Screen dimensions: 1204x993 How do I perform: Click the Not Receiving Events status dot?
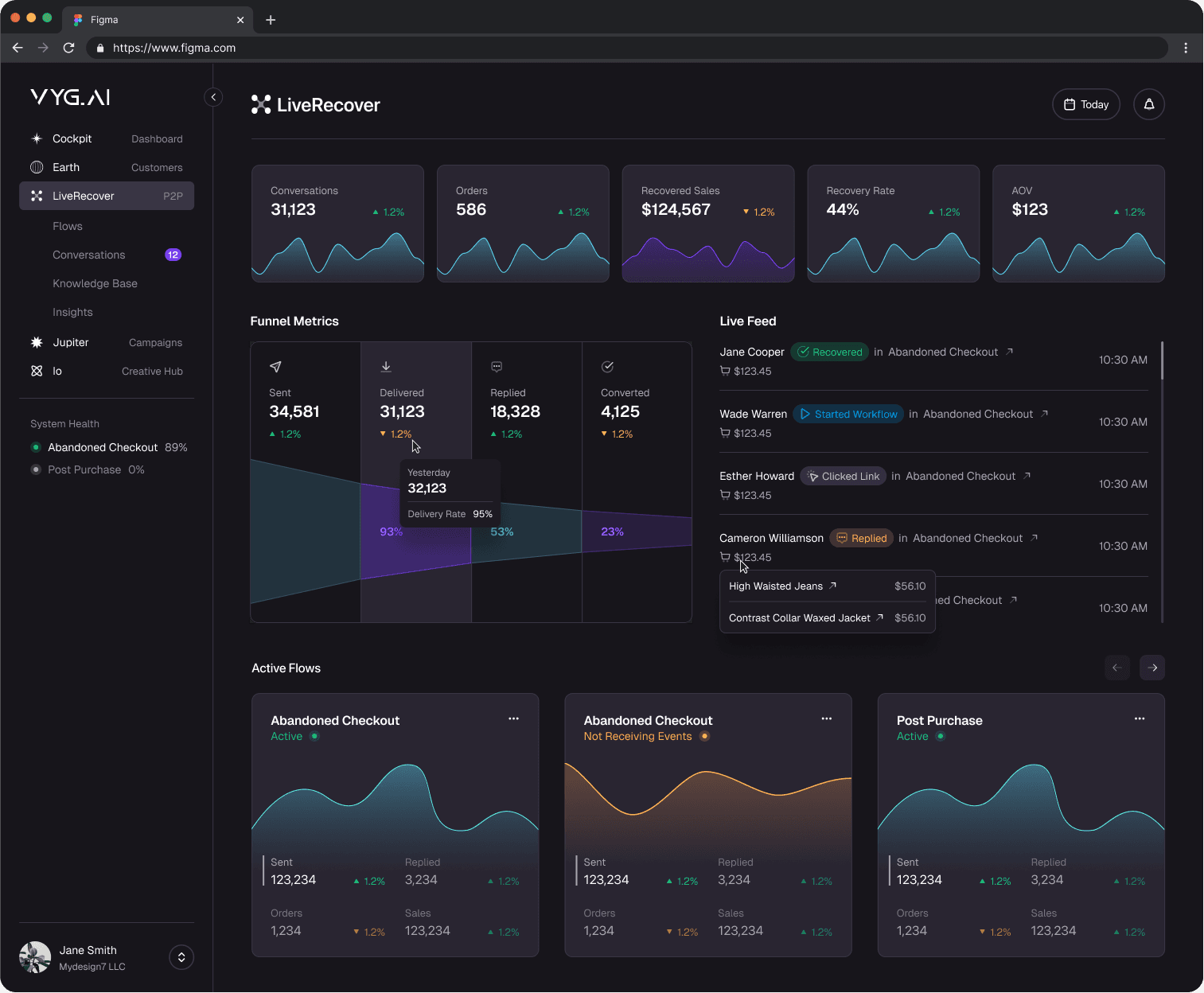(705, 737)
